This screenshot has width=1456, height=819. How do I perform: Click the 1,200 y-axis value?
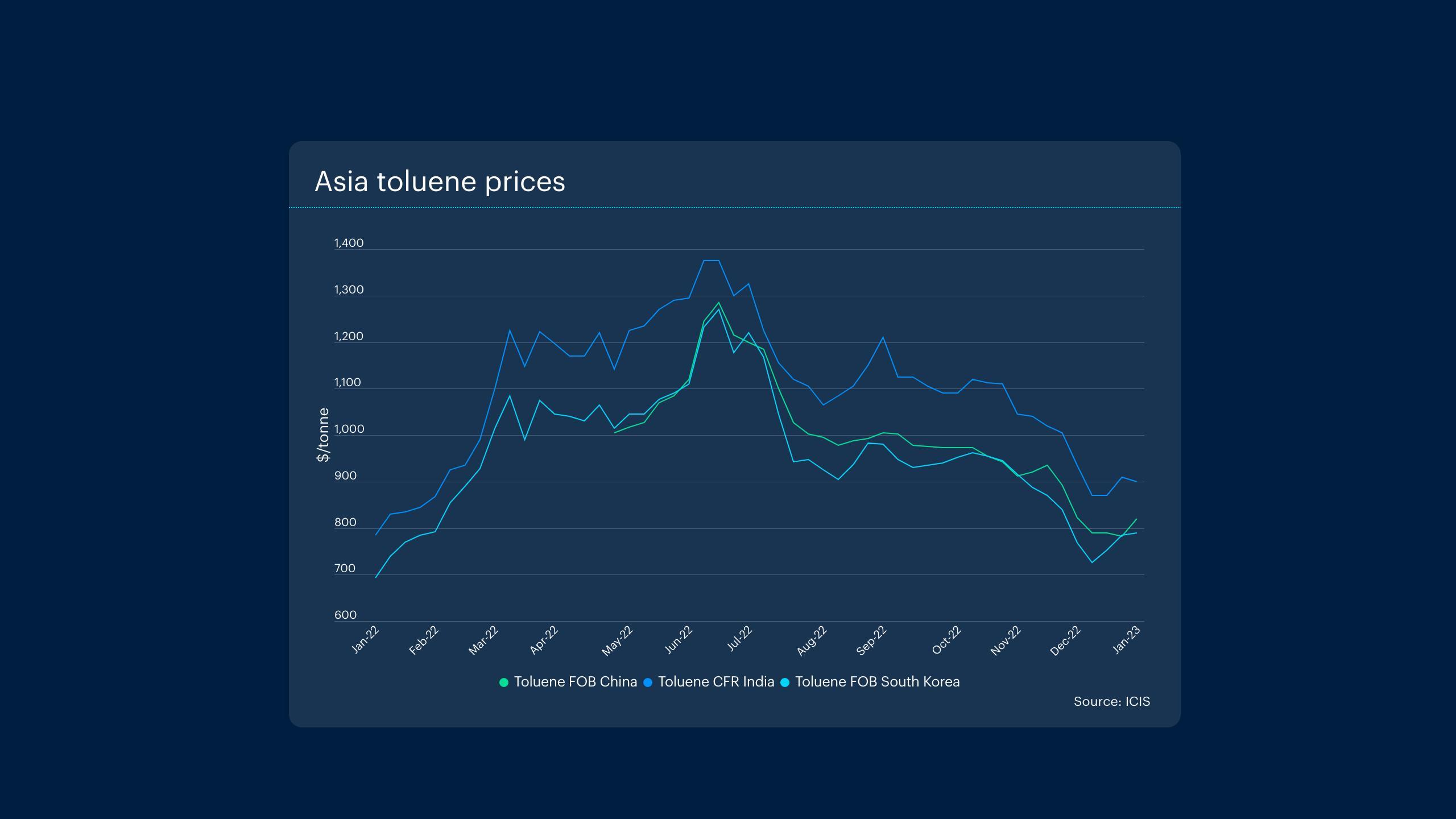(349, 337)
